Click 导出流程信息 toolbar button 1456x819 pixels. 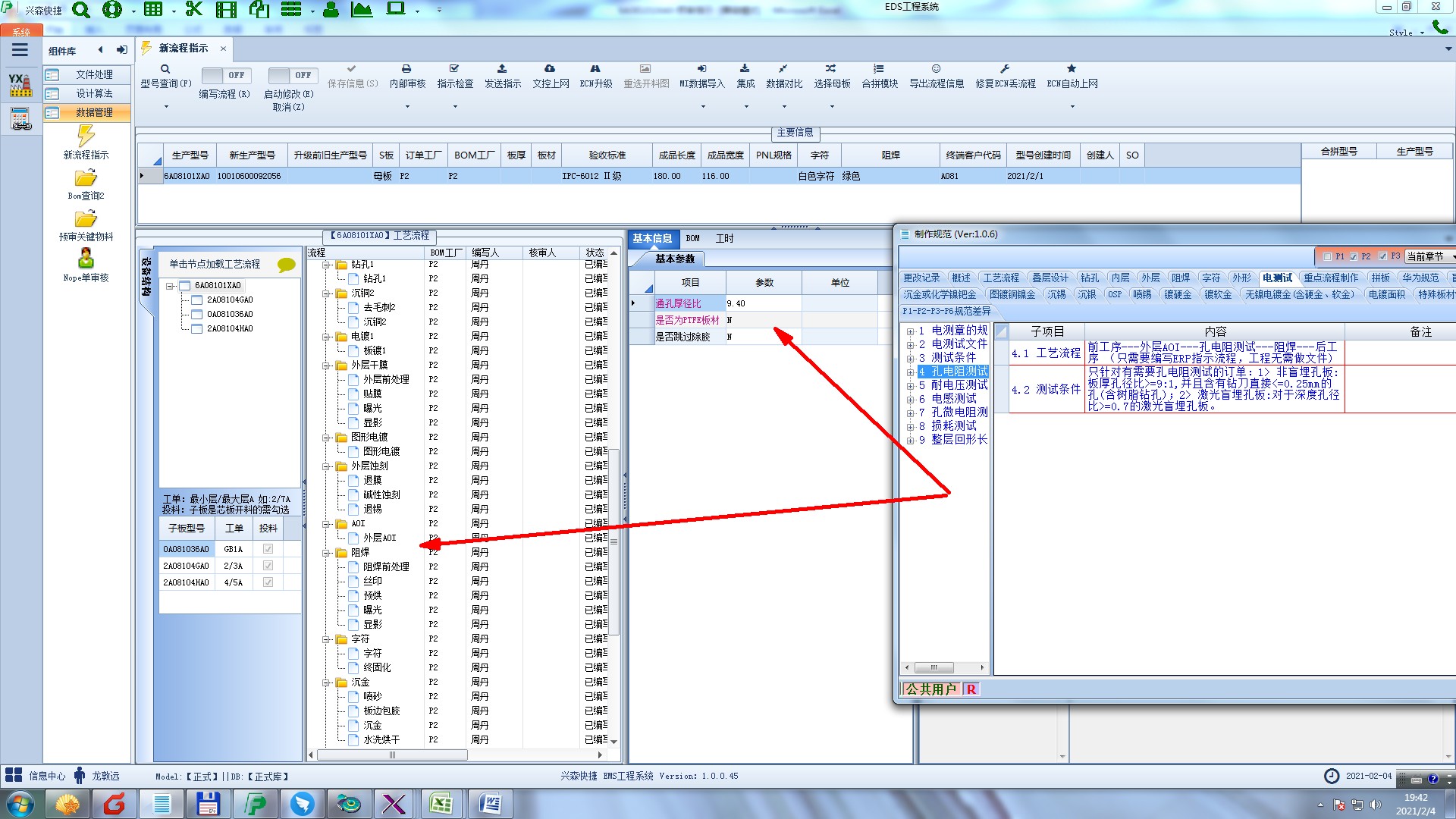(937, 77)
